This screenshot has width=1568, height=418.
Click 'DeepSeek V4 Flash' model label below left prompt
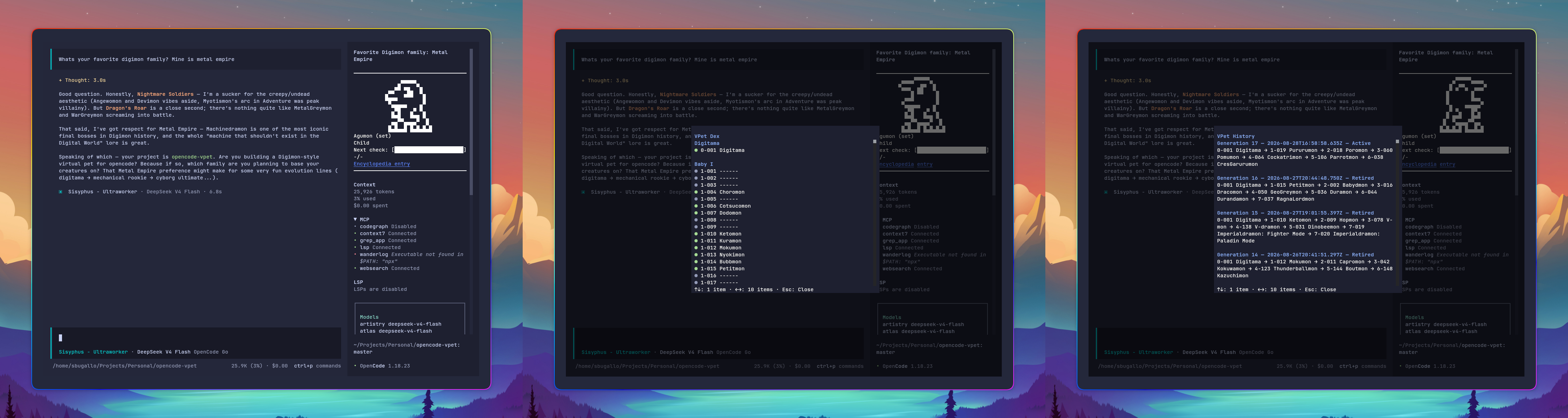pyautogui.click(x=164, y=352)
